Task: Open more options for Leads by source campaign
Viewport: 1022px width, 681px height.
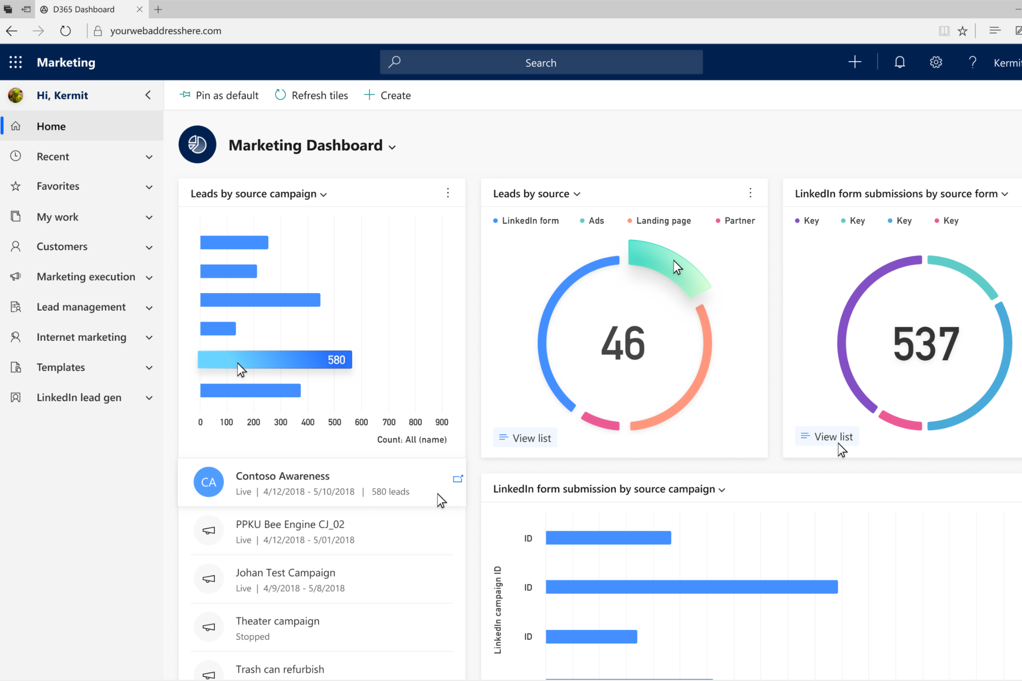Action: pos(448,193)
